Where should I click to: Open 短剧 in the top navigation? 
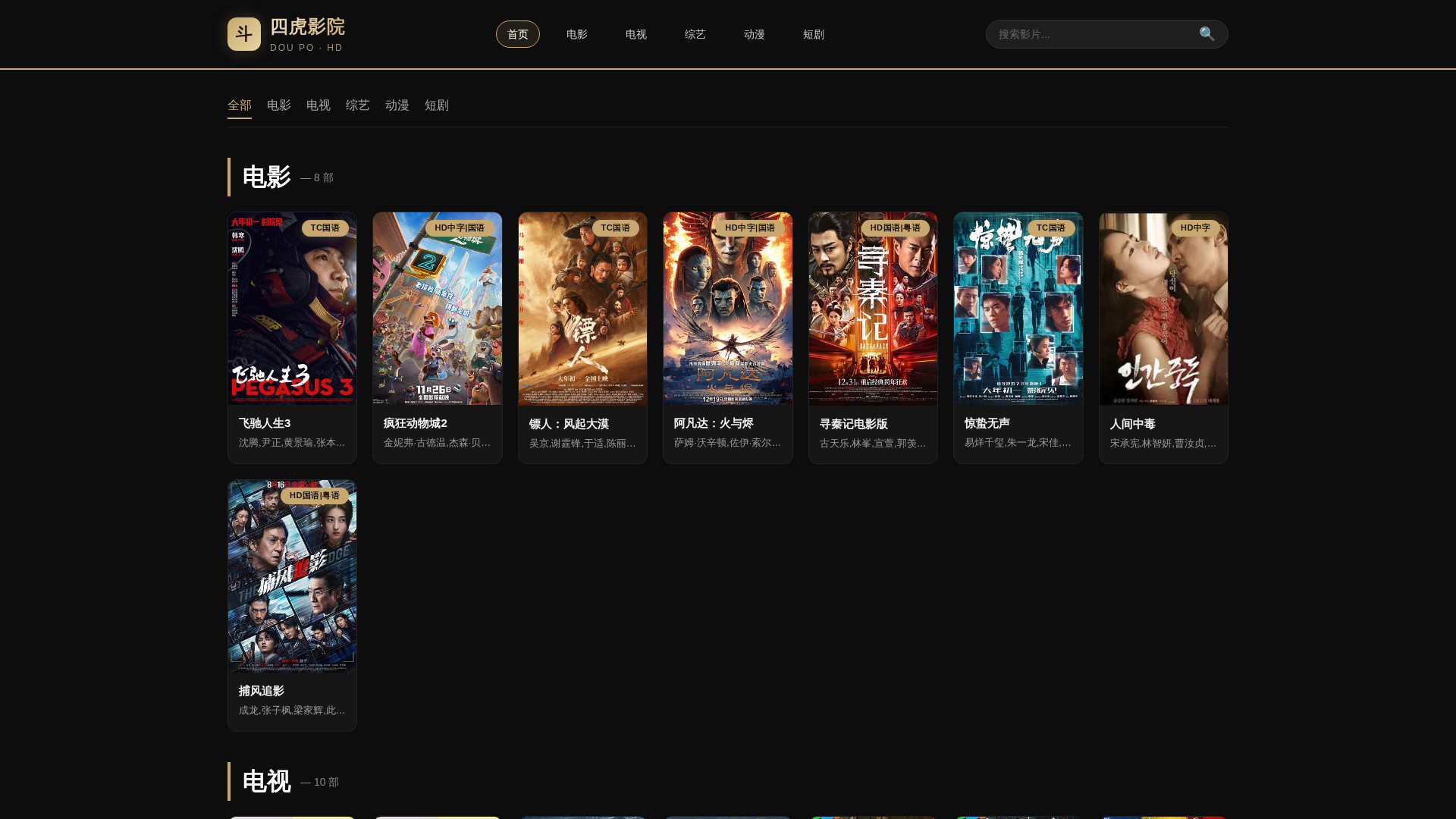click(814, 34)
